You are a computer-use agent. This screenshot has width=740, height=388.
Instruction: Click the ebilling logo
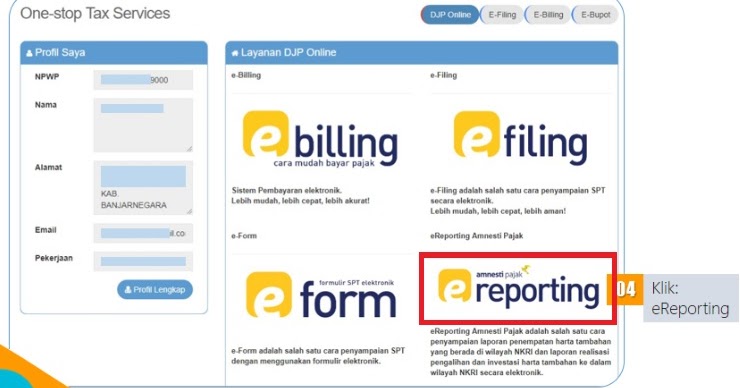tap(320, 139)
